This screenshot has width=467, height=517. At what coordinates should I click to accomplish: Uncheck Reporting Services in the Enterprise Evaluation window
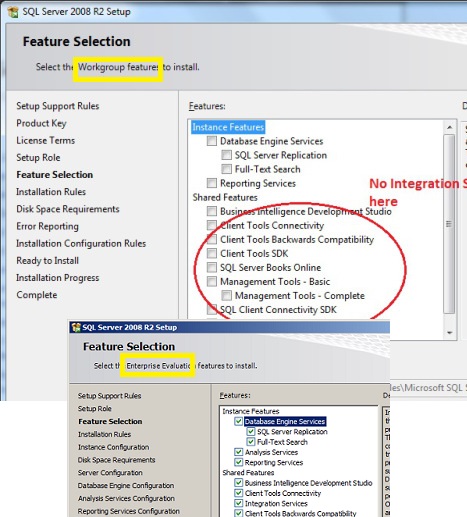pyautogui.click(x=238, y=462)
